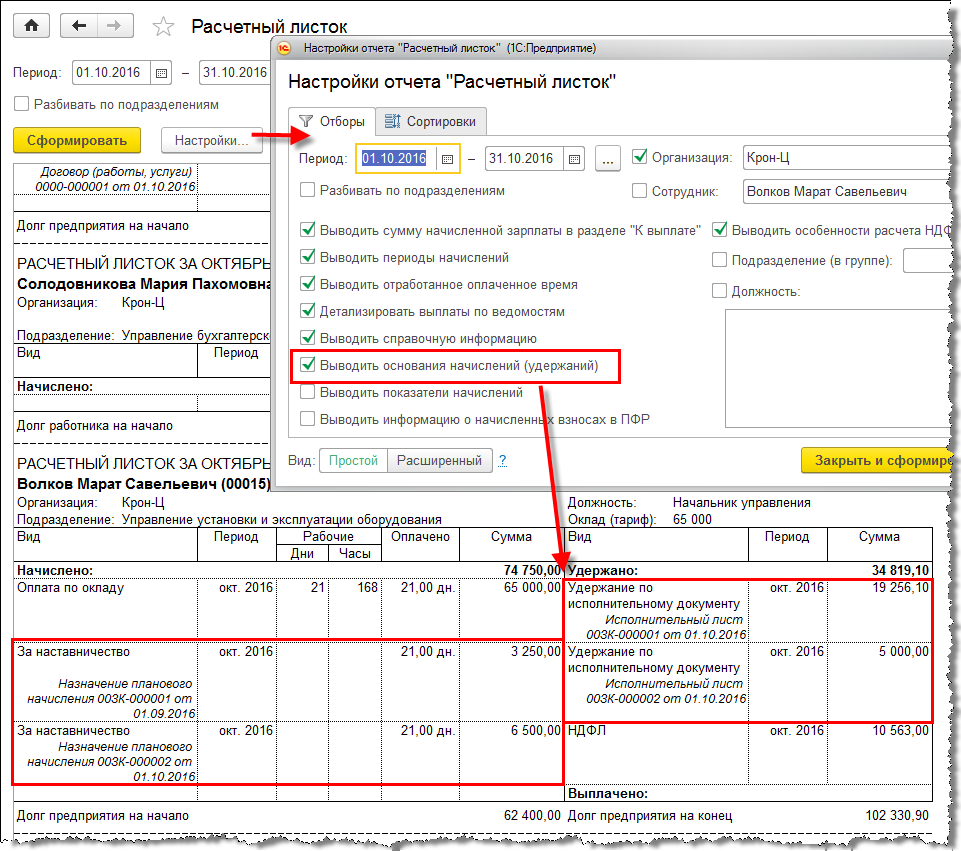Select closing debt value 102 330,90
The width and height of the screenshot is (961, 851).
coord(897,815)
